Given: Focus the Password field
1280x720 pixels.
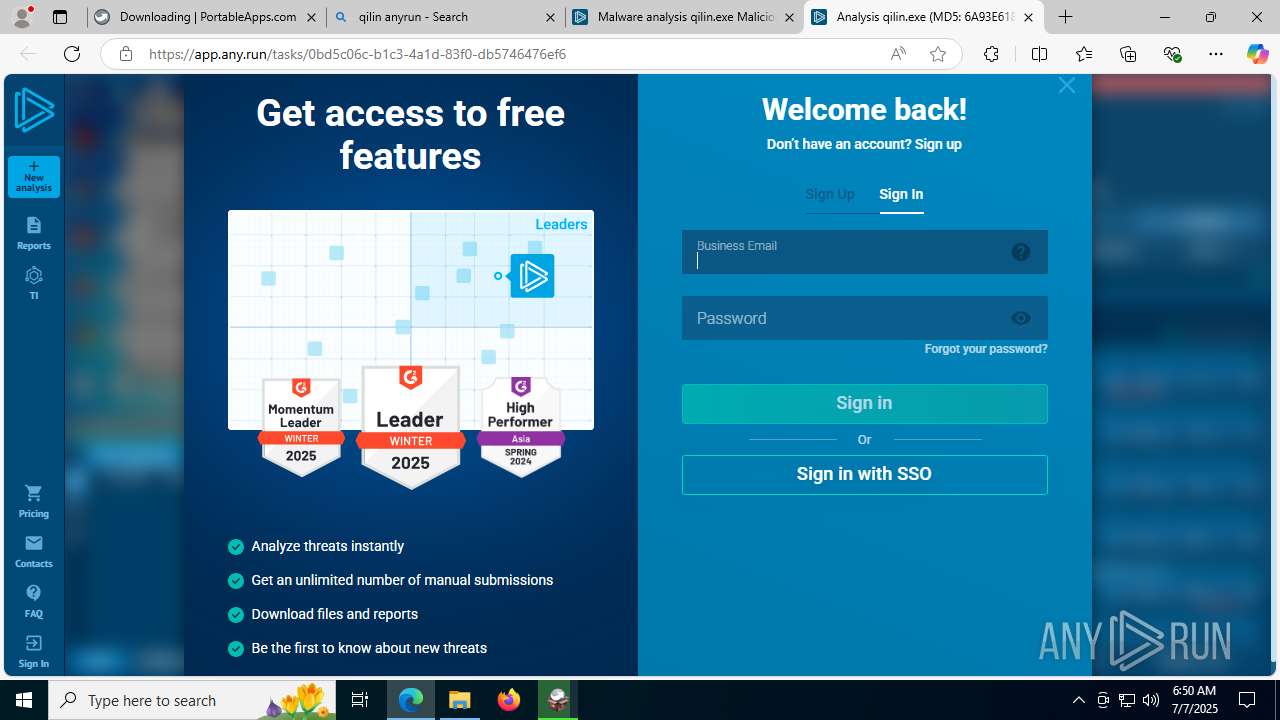Looking at the screenshot, I should 865,318.
